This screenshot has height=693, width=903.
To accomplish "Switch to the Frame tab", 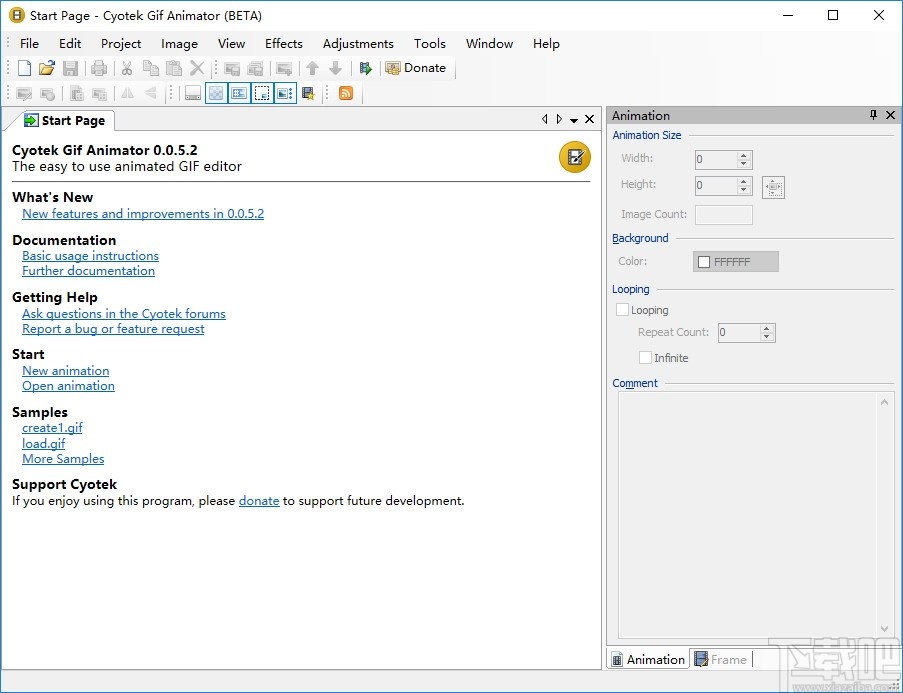I will click(x=720, y=659).
